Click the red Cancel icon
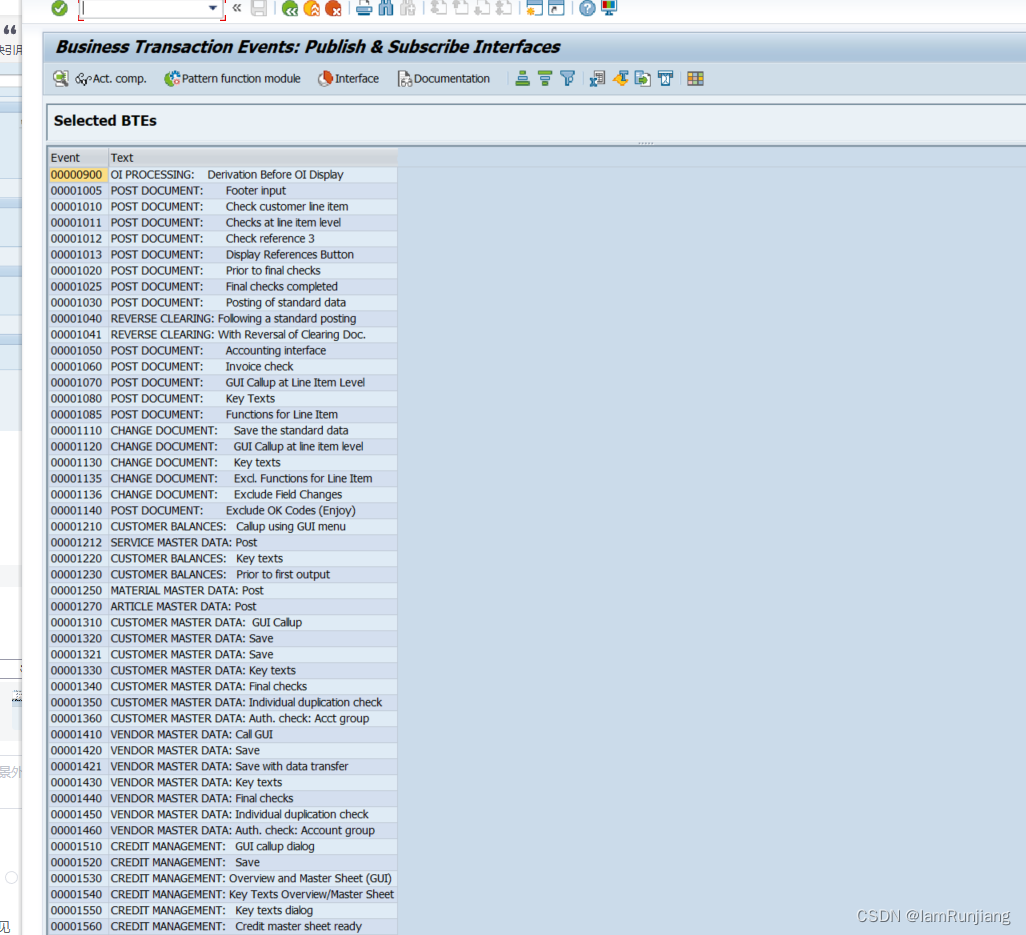This screenshot has height=935, width=1026. (x=334, y=8)
